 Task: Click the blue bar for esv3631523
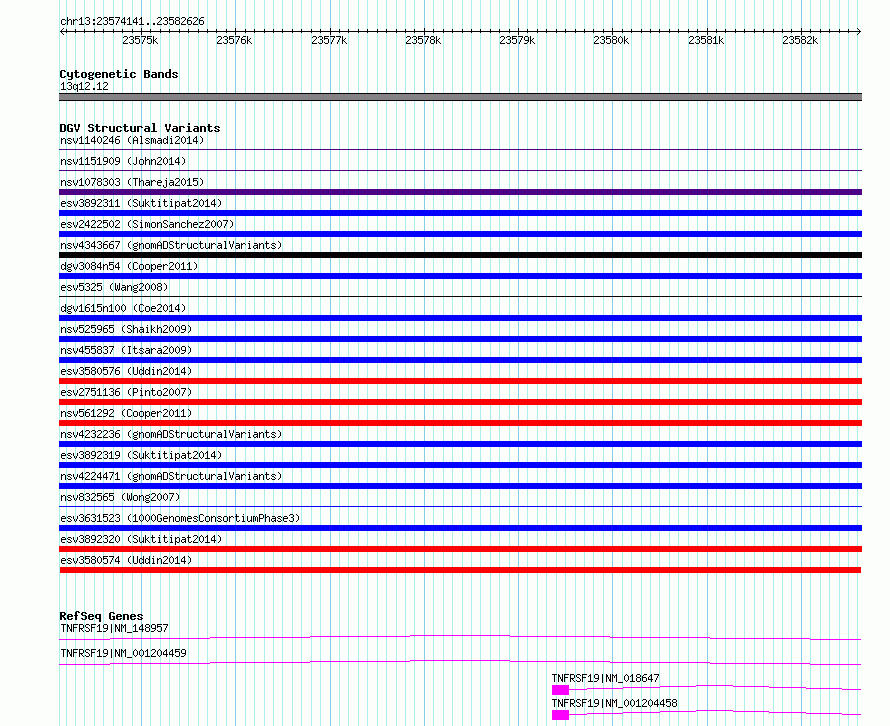click(x=460, y=528)
